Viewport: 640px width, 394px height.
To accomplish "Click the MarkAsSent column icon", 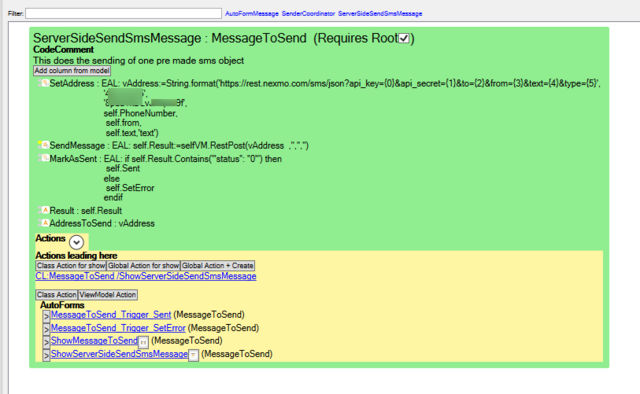I will point(44,158).
